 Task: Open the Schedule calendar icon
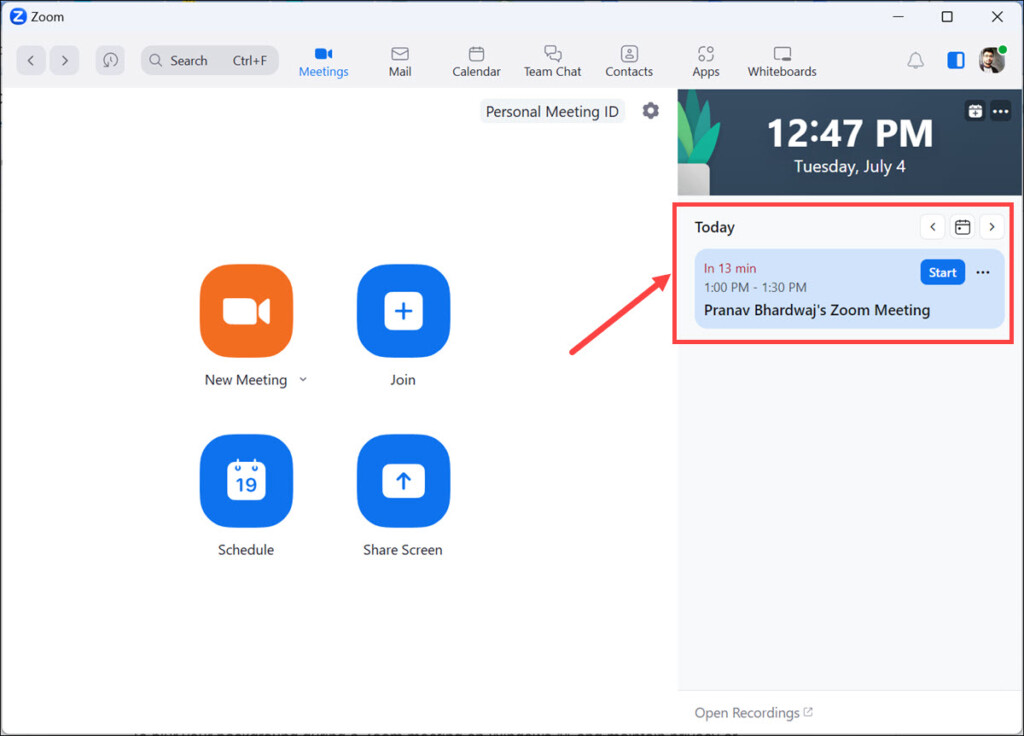pyautogui.click(x=246, y=481)
